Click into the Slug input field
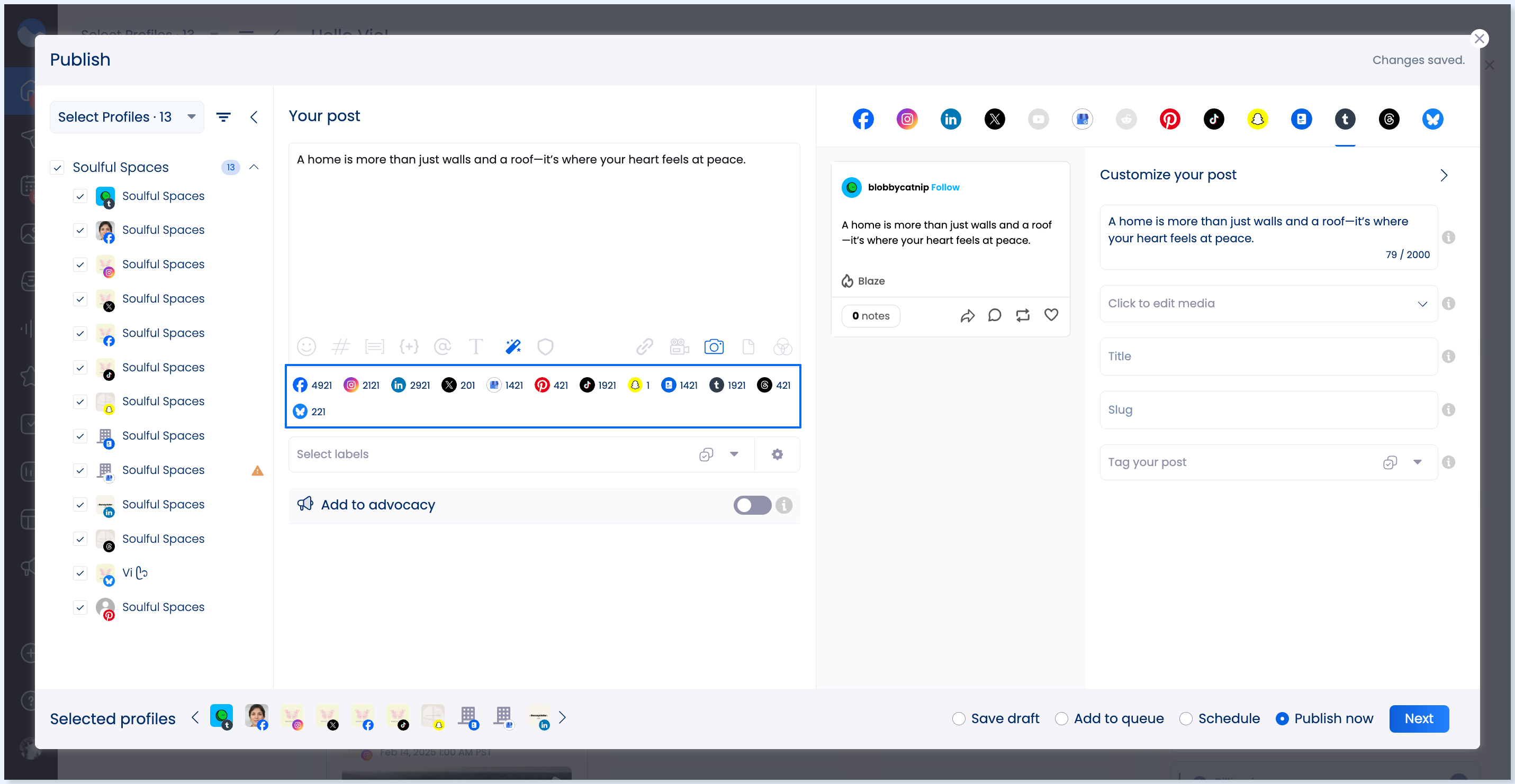Image resolution: width=1515 pixels, height=784 pixels. (x=1268, y=409)
